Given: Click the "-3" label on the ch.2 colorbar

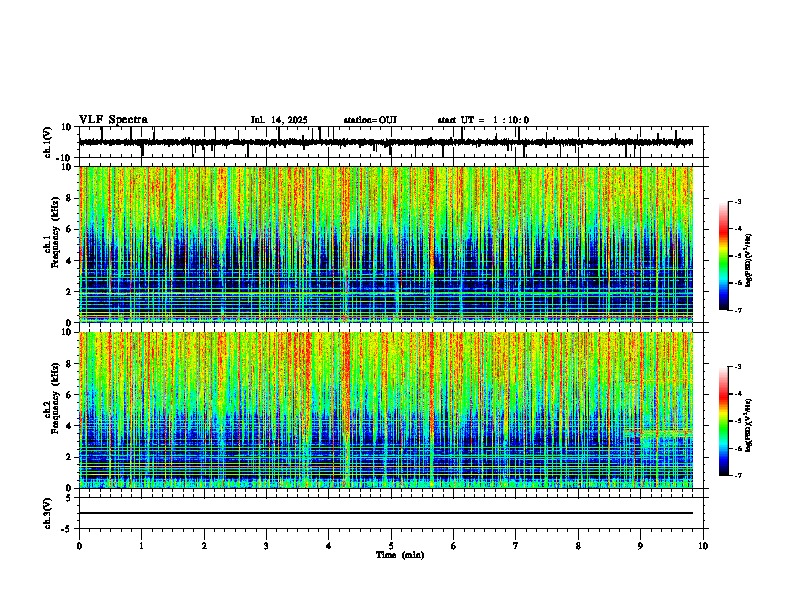Looking at the screenshot, I should [737, 367].
